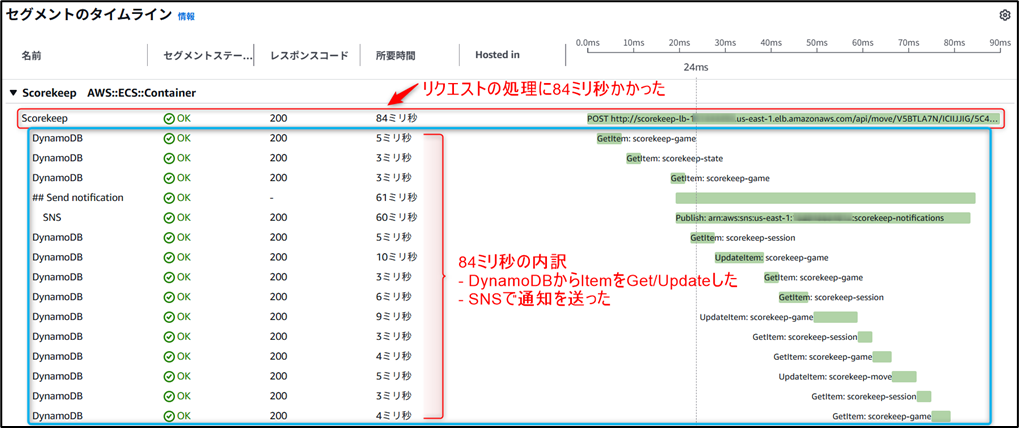1019x428 pixels.
Task: Open the 情報 link beside the title
Action: coord(186,17)
